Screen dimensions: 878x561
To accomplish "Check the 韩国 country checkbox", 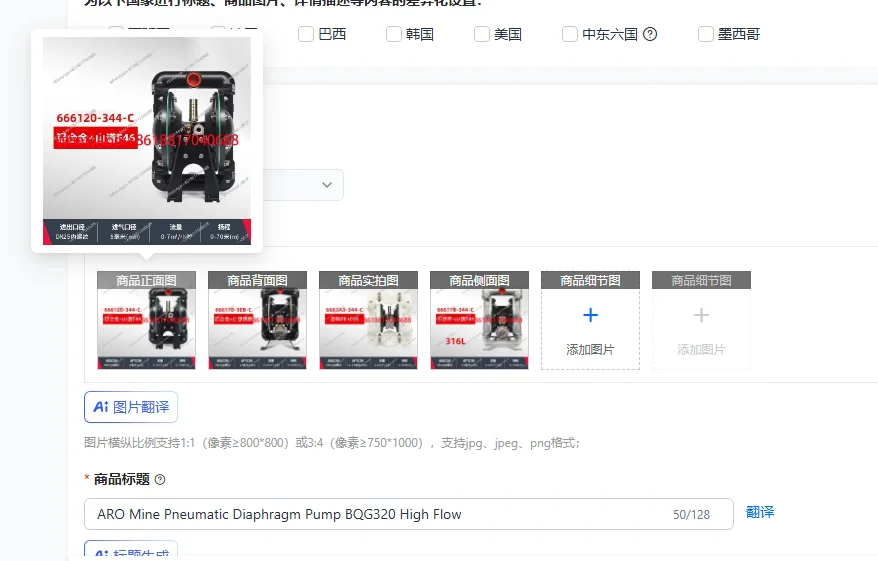I will coord(394,34).
